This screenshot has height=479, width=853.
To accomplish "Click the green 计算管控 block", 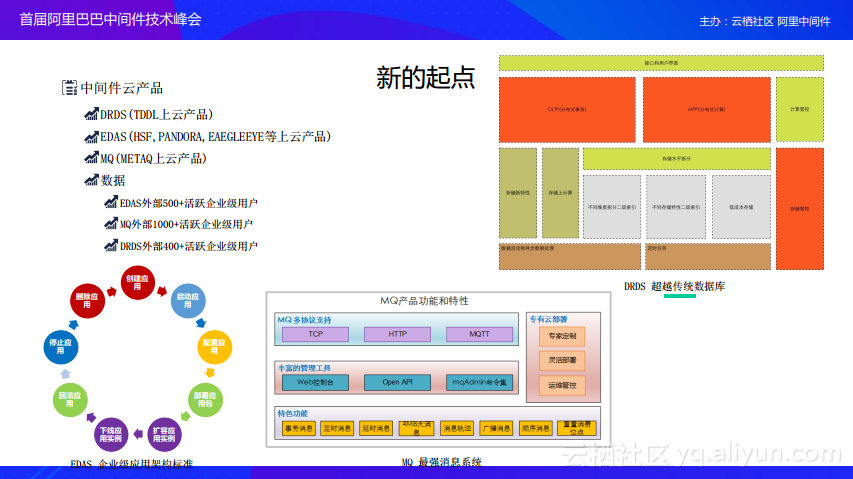I will click(800, 109).
